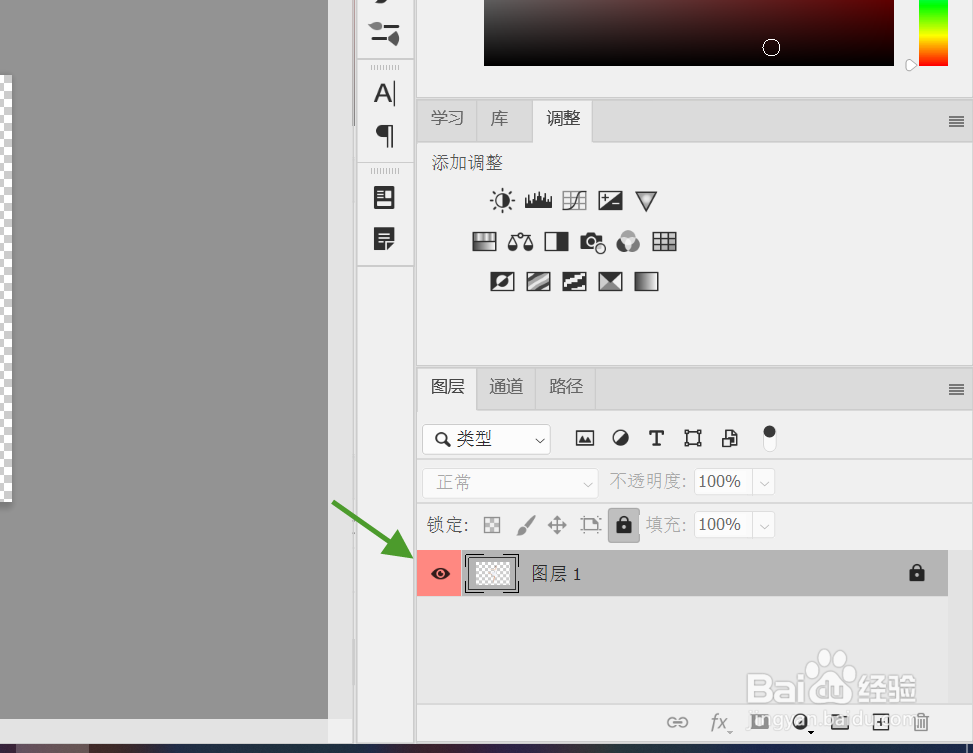This screenshot has width=973, height=753.
Task: Open the Adjustments panel flyout menu
Action: pos(956,121)
